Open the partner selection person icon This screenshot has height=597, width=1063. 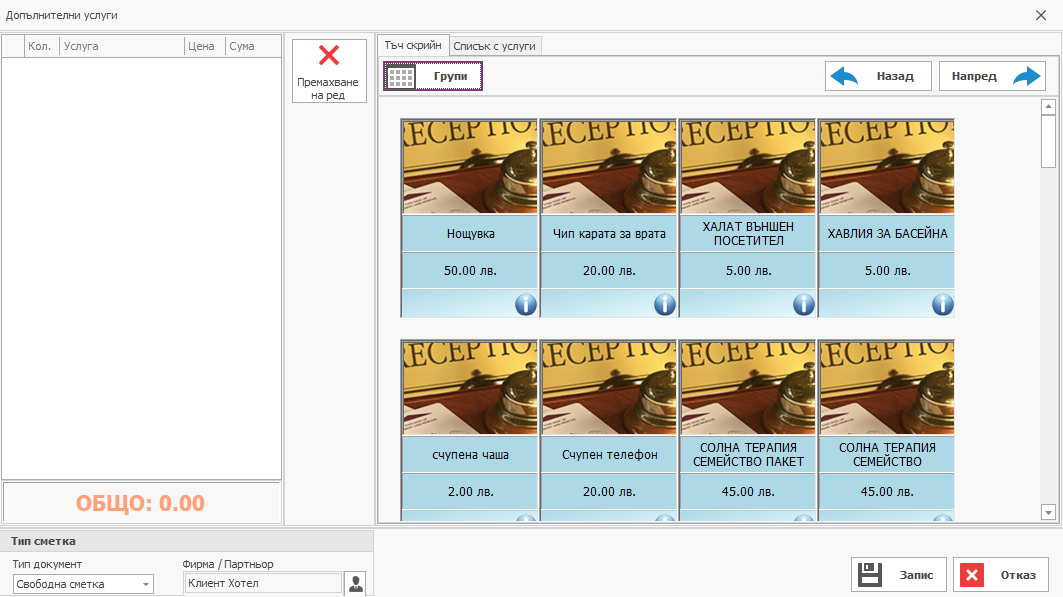pyautogui.click(x=355, y=583)
